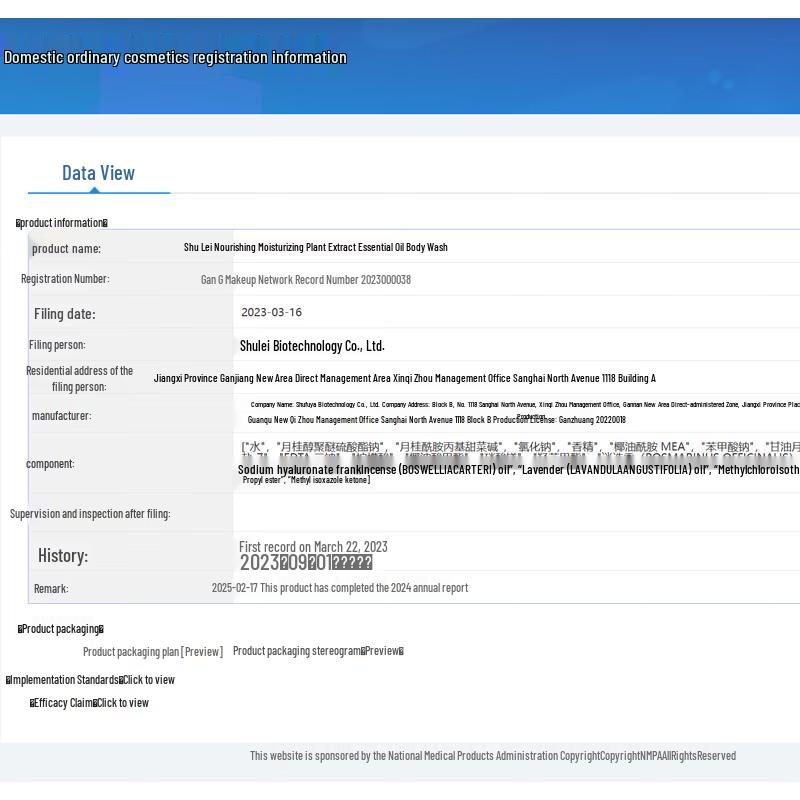Screen dimensions: 800x800
Task: Click the Product packaging plan Preview link
Action: coord(153,652)
